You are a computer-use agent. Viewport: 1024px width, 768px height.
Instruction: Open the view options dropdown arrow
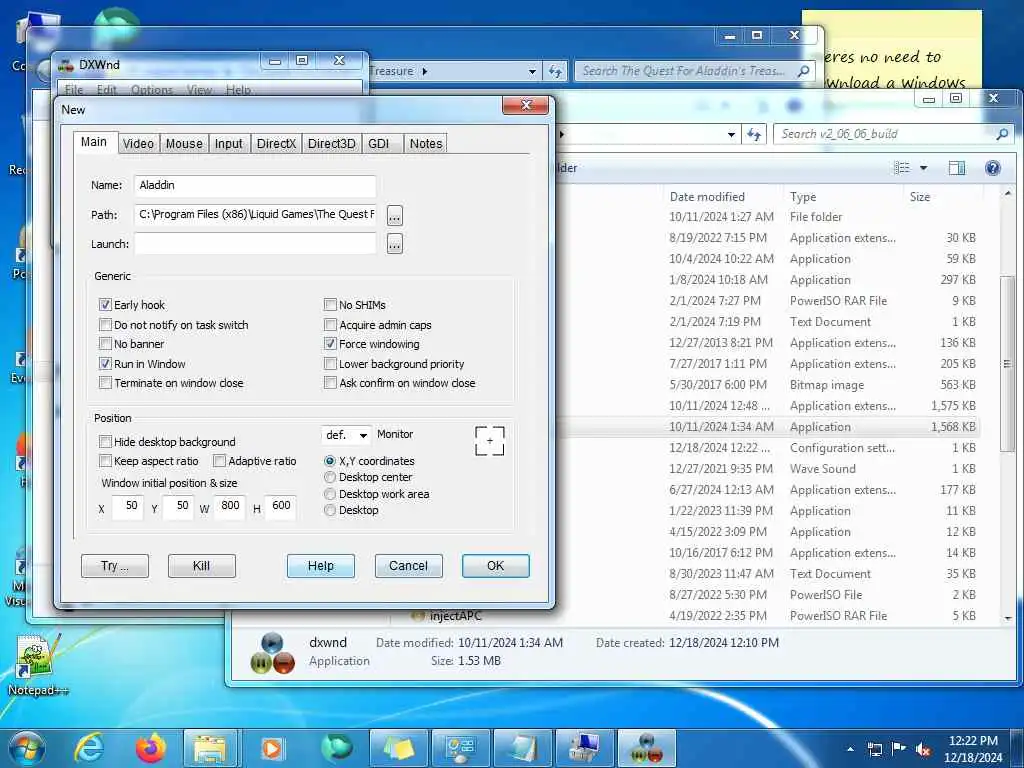pos(923,168)
